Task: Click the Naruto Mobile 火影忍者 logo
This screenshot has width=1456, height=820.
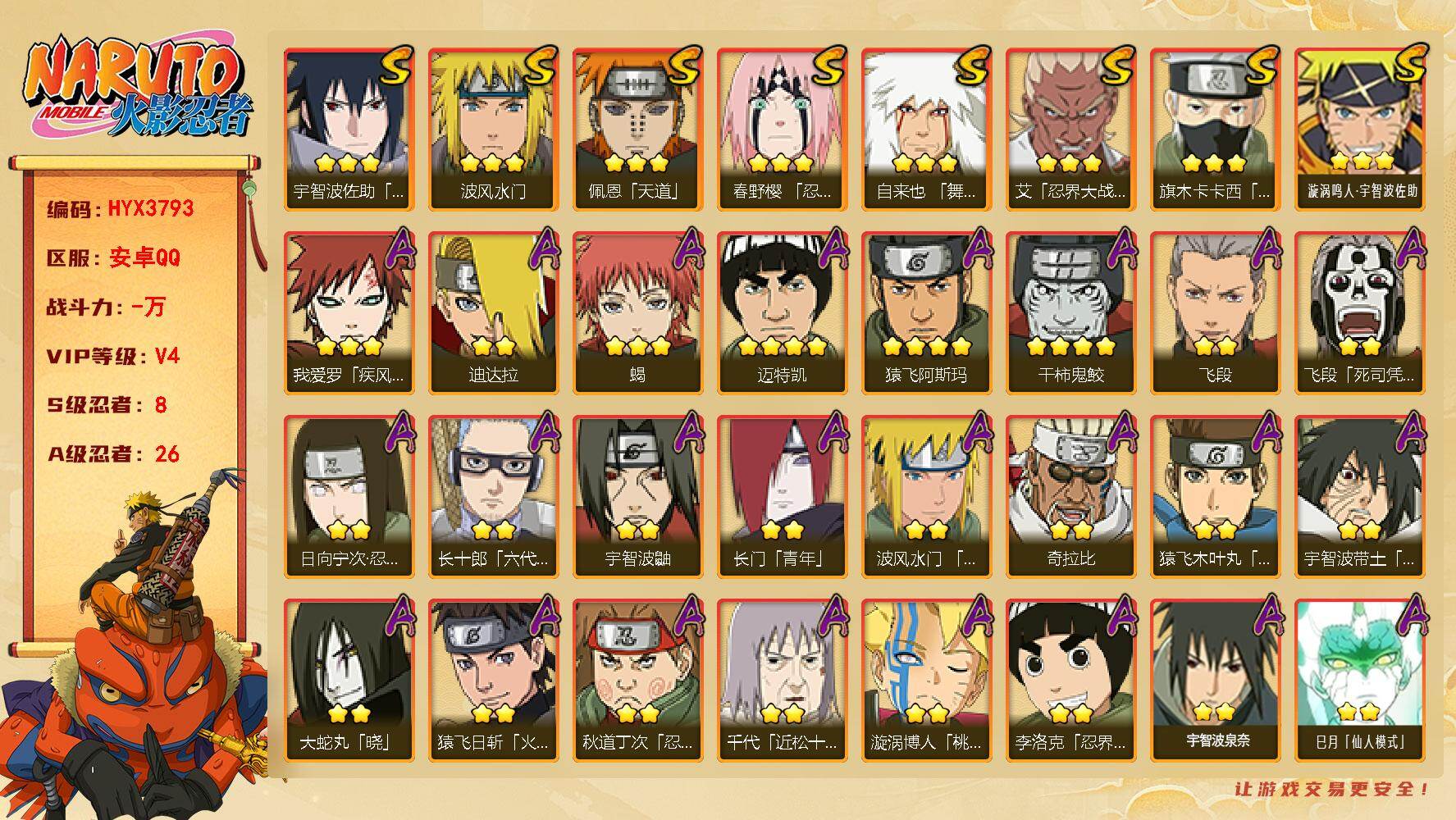Action: (138, 89)
